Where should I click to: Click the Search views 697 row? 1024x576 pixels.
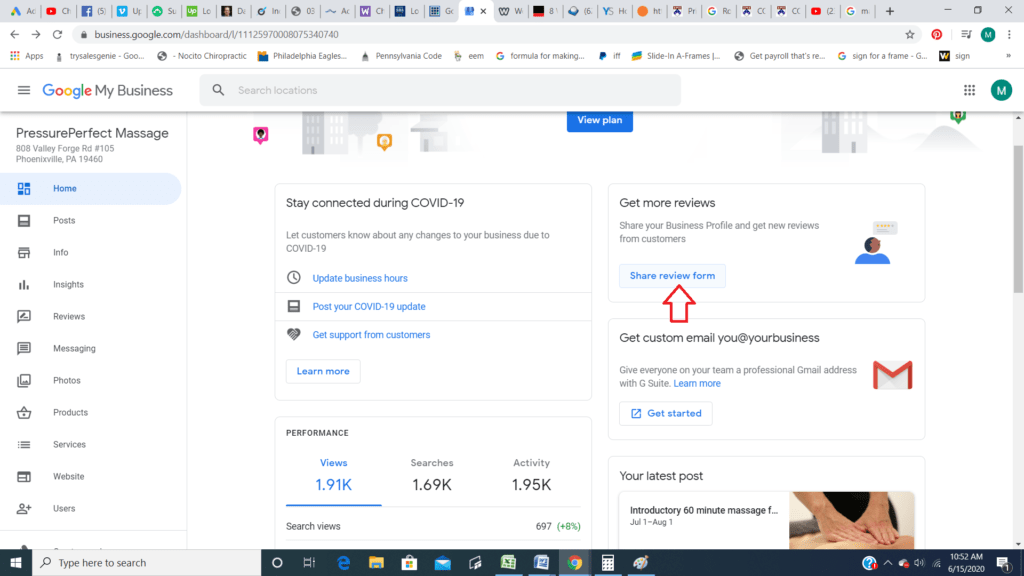click(433, 526)
